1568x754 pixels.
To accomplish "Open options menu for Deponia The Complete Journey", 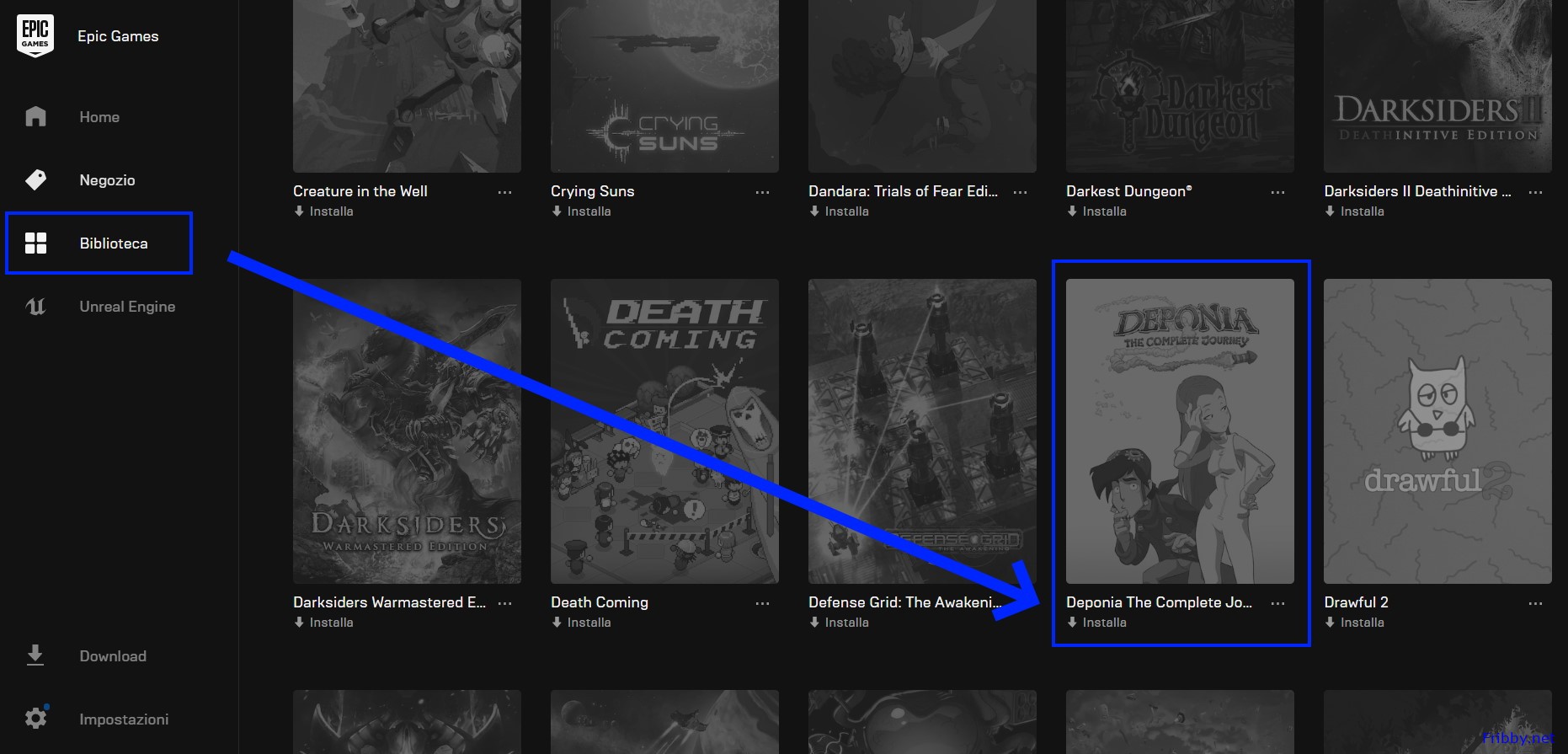I will (x=1277, y=603).
